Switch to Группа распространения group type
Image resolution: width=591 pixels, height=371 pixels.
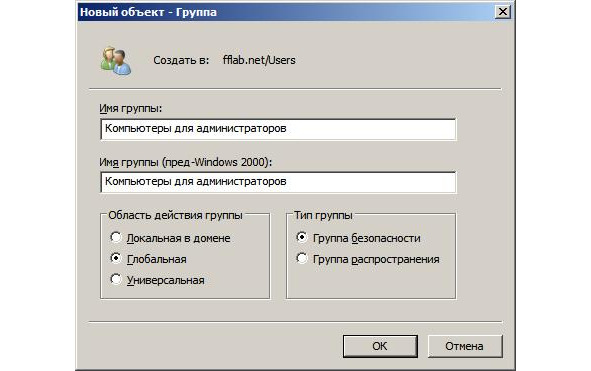tap(302, 259)
